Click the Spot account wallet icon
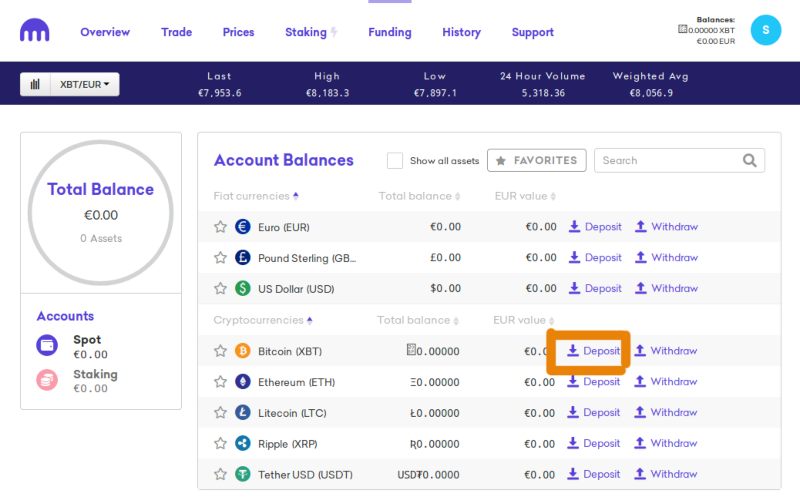The image size is (800, 497). [47, 345]
